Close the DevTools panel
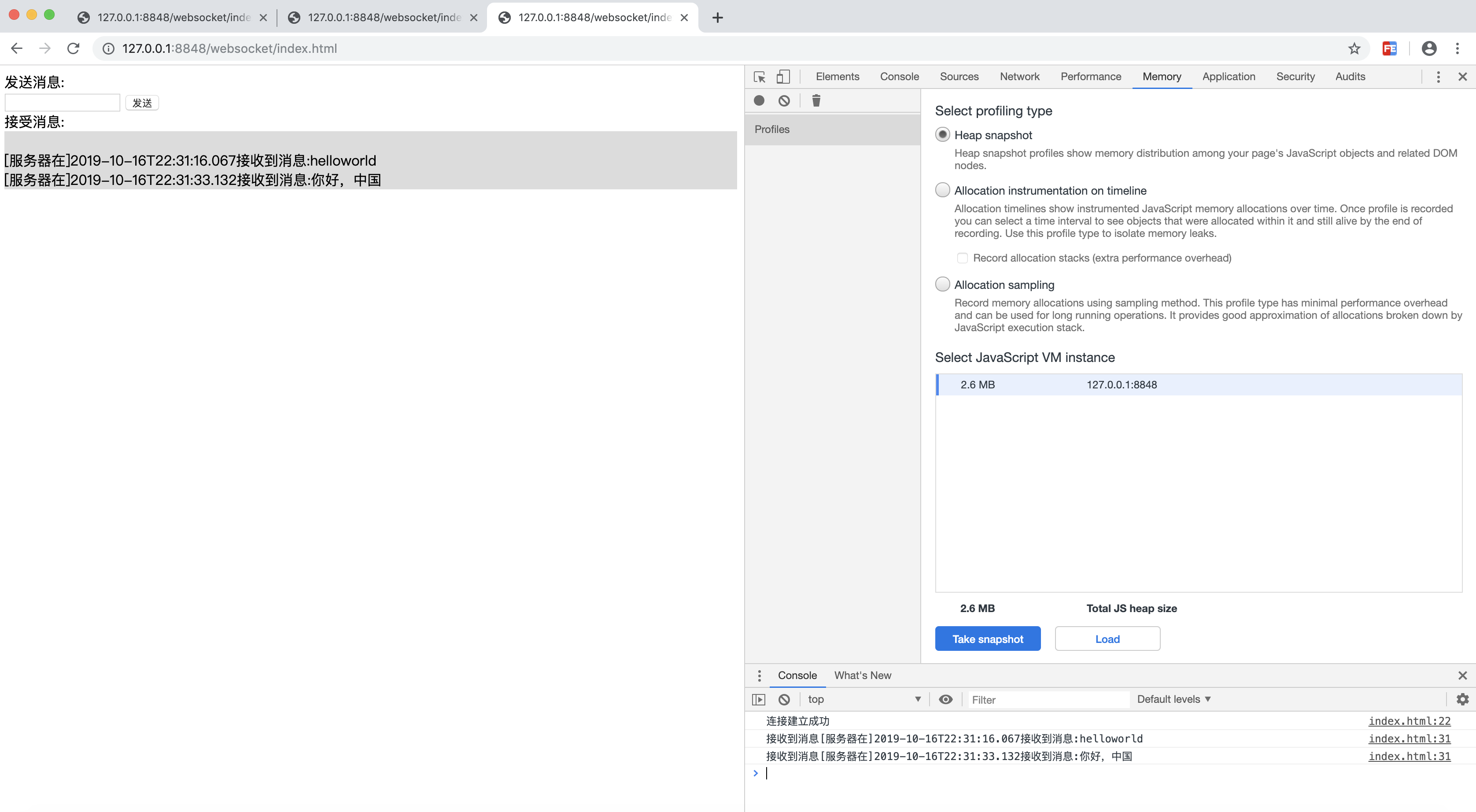This screenshot has width=1476, height=812. click(1462, 77)
